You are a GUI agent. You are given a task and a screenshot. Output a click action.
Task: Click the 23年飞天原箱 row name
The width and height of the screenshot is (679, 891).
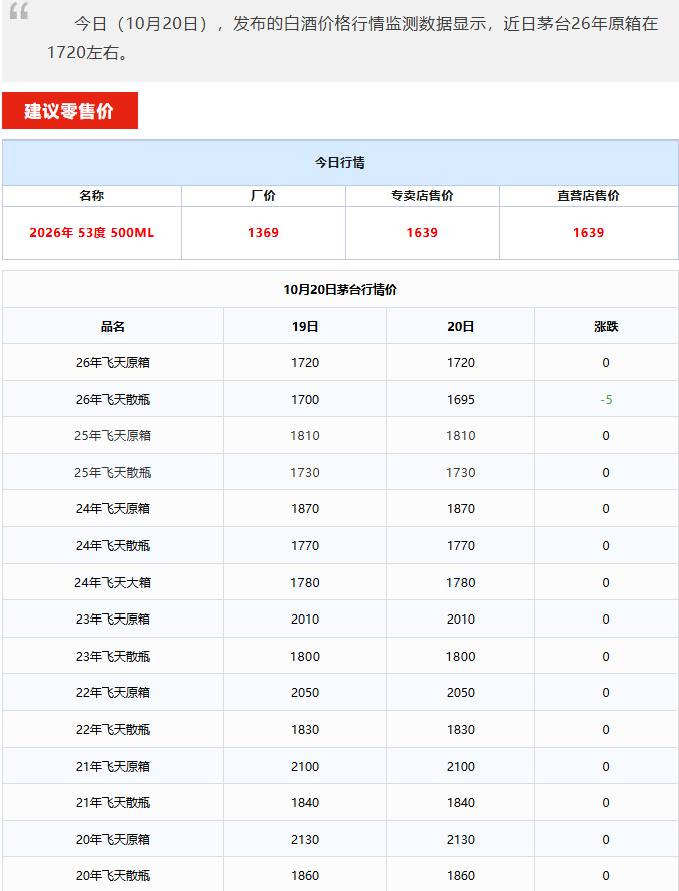click(x=113, y=619)
